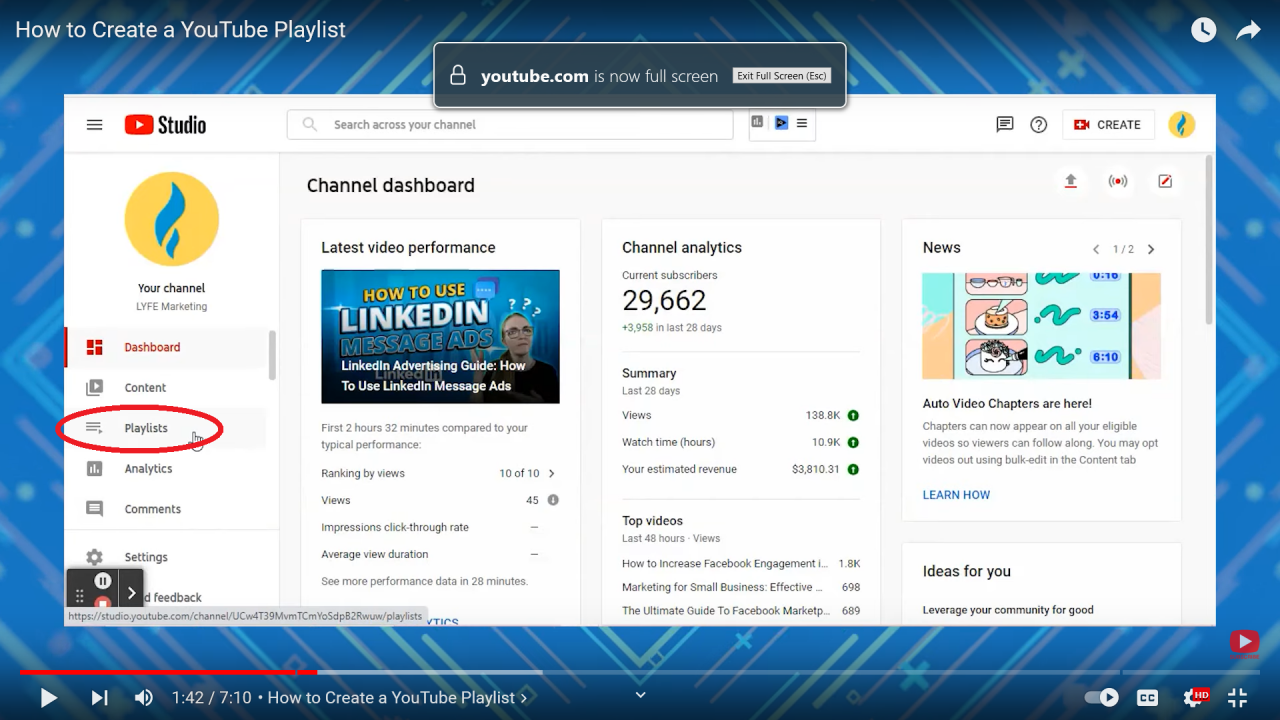Open the Studio help icon

pyautogui.click(x=1039, y=125)
